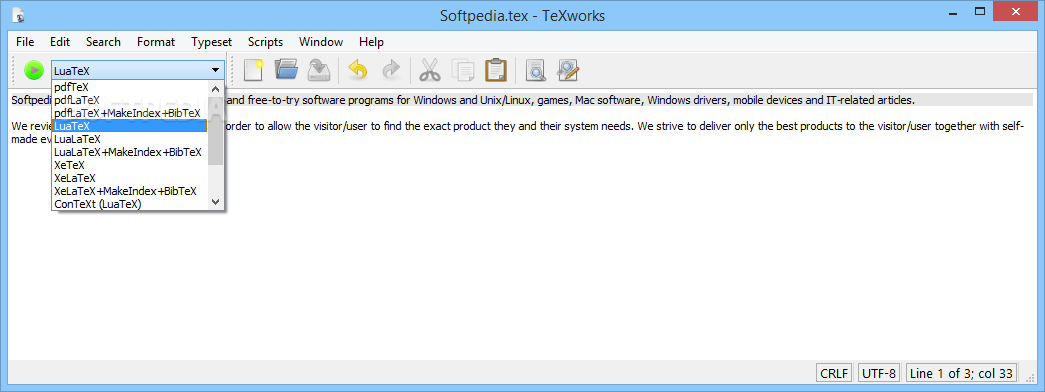Open the typesetting engine combo box arrow
Image resolution: width=1045 pixels, height=392 pixels.
tap(215, 70)
